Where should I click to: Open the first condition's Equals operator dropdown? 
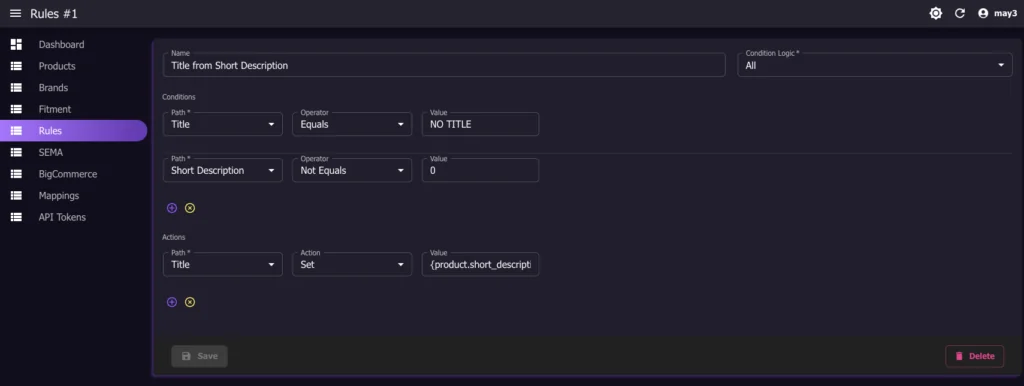pos(352,124)
